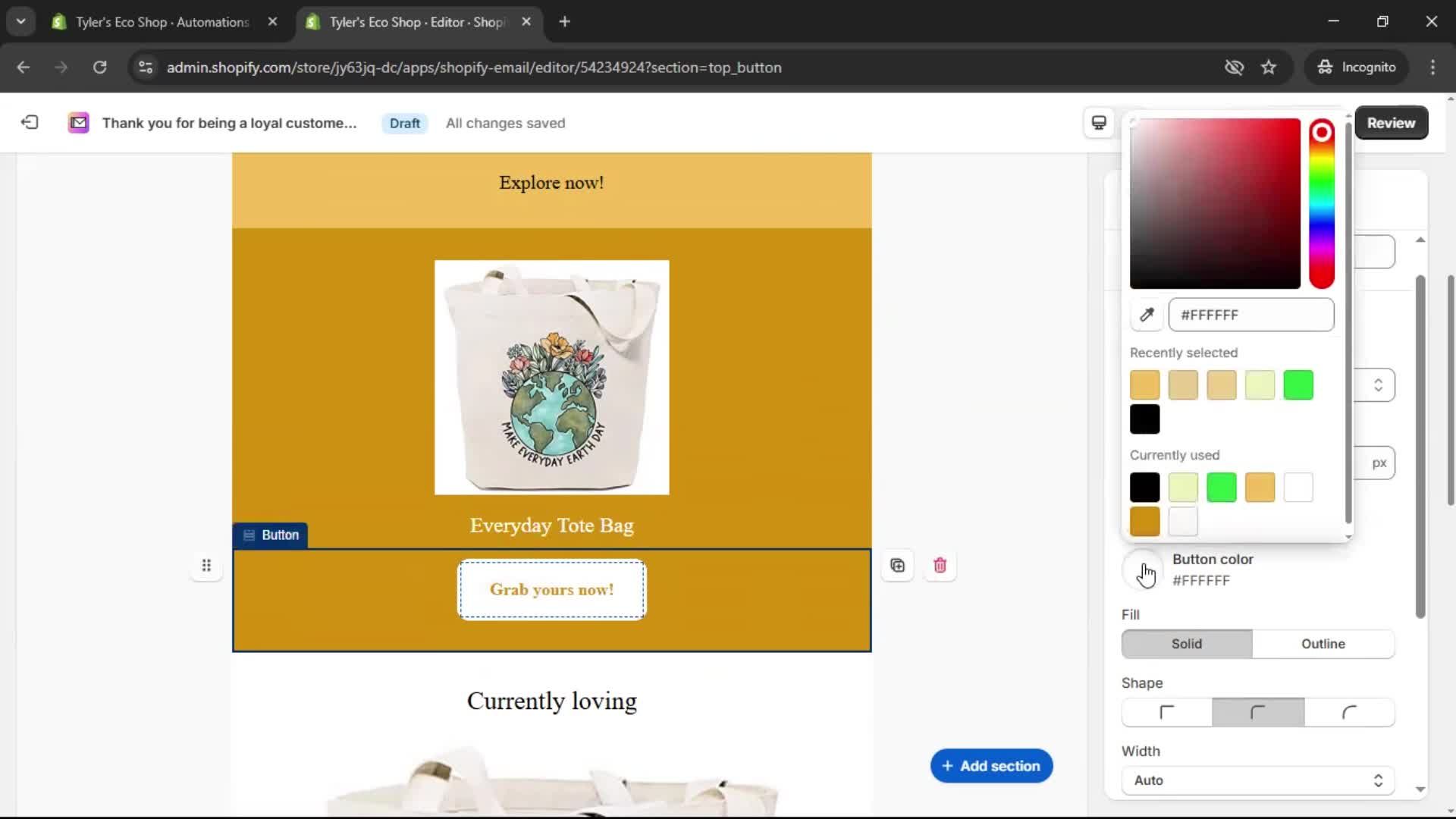Screen dimensions: 1456x819
Task: Switch button fill to Outline
Action: pos(1323,644)
